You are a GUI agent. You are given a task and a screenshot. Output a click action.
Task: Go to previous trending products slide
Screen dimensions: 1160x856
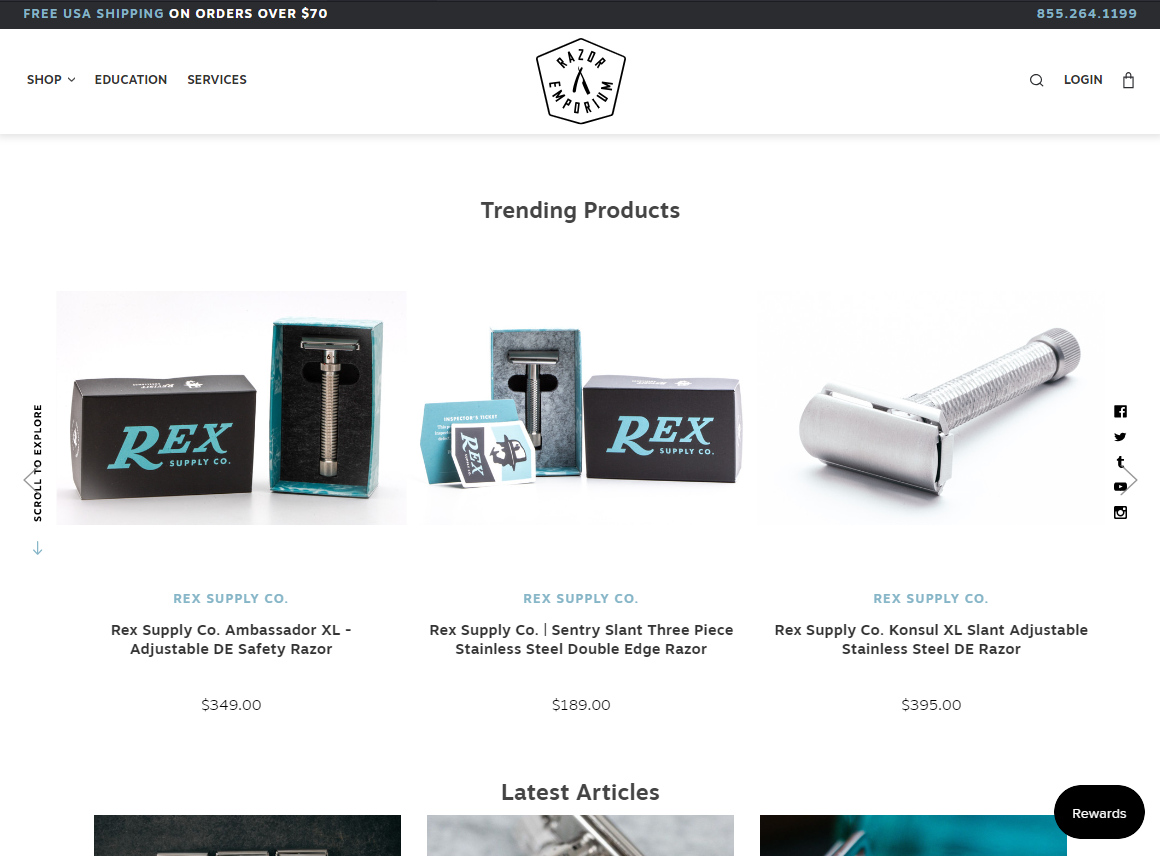click(x=30, y=480)
